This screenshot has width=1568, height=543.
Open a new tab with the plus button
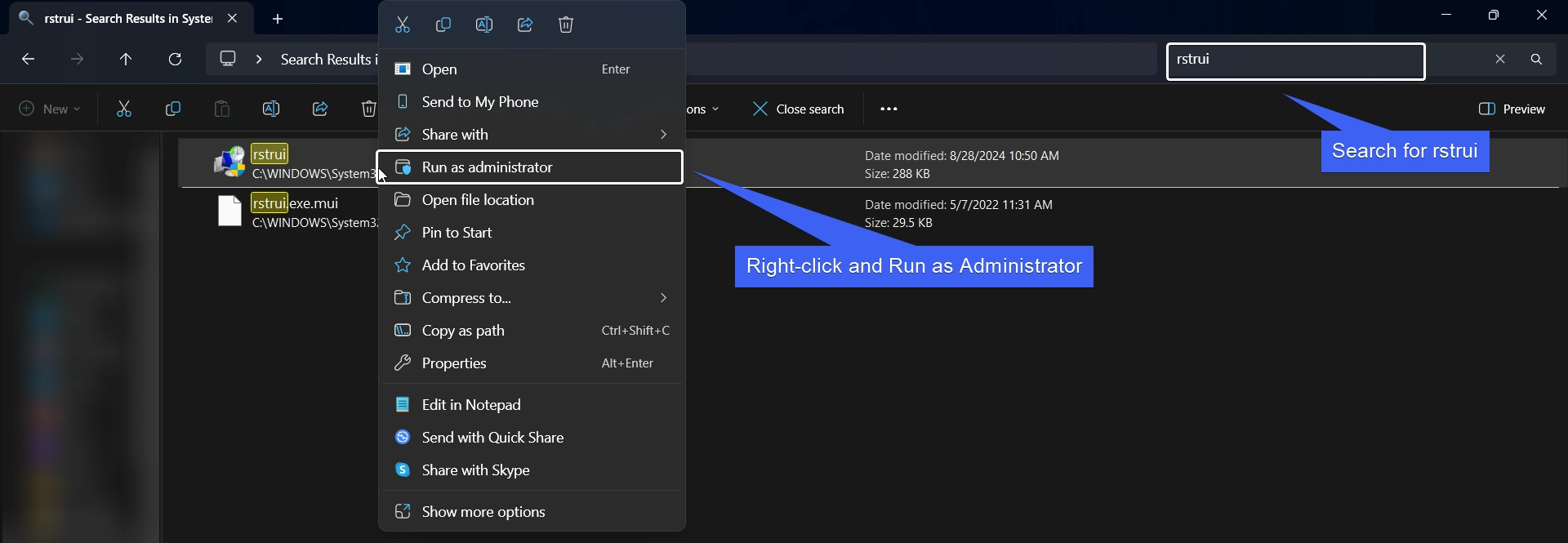(x=278, y=19)
